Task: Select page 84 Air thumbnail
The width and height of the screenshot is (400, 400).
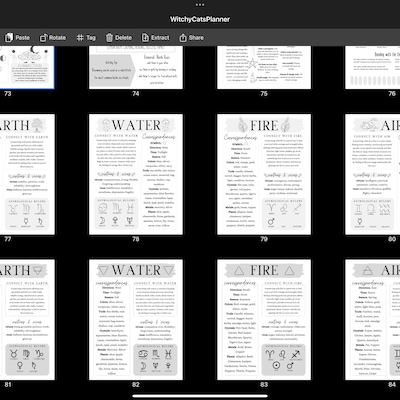Action: pyautogui.click(x=373, y=320)
